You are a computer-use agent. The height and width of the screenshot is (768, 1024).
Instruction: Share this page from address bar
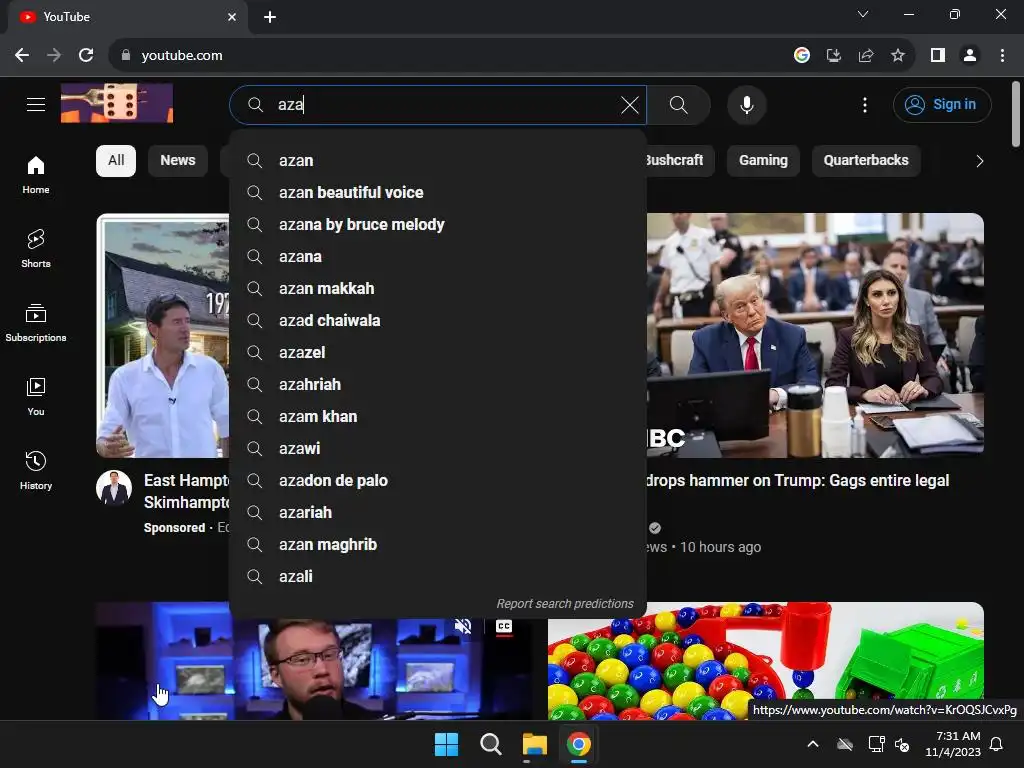pyautogui.click(x=866, y=56)
